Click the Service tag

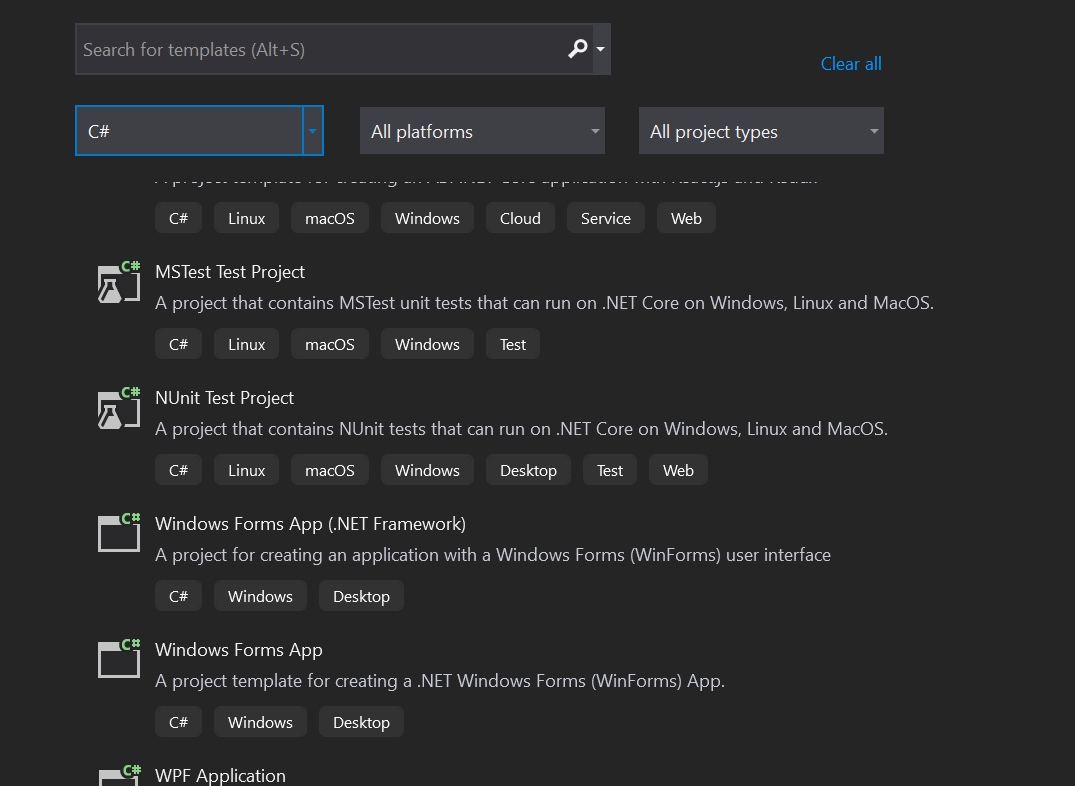(606, 218)
